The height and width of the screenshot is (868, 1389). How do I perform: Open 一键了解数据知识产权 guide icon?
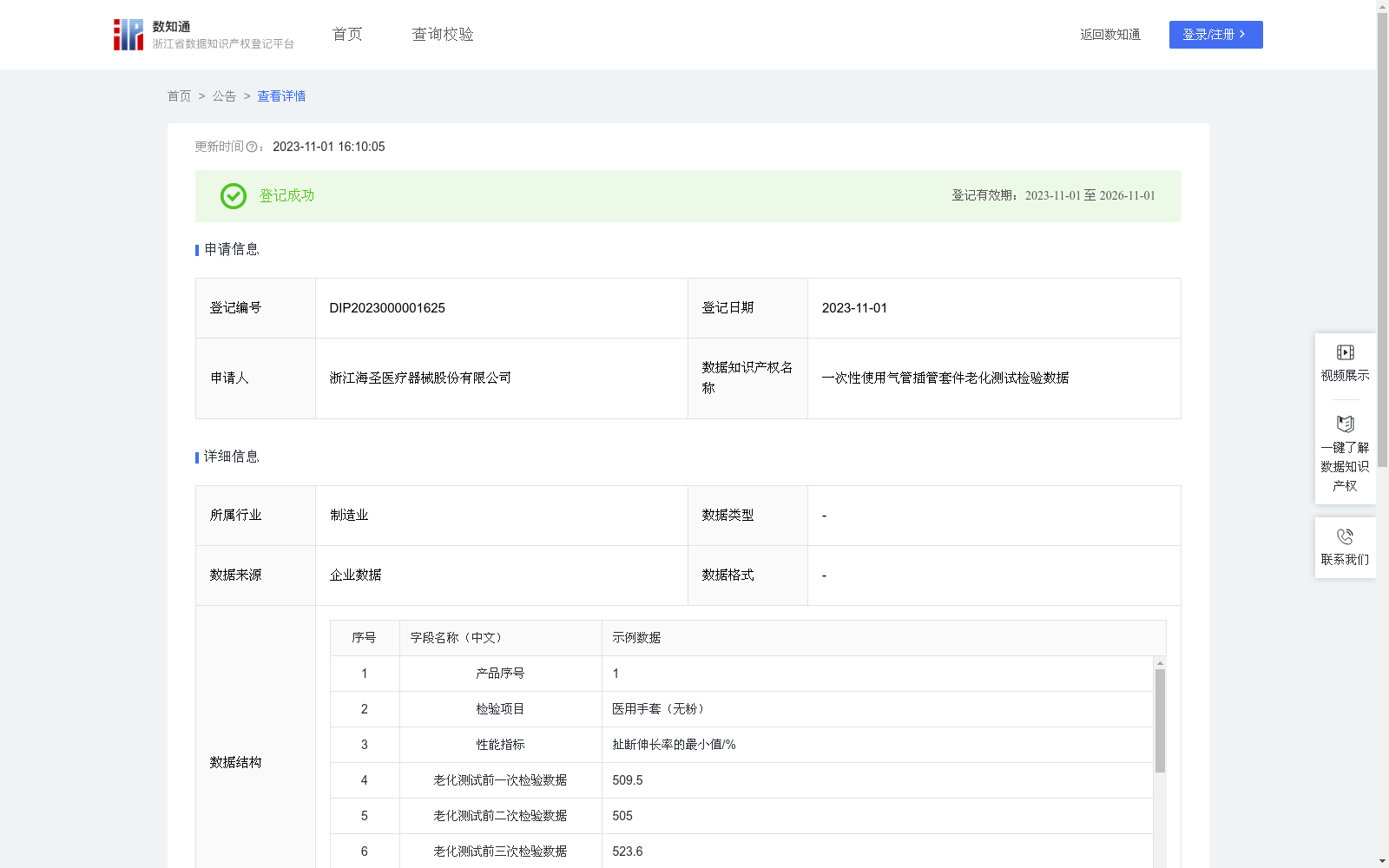1345,424
